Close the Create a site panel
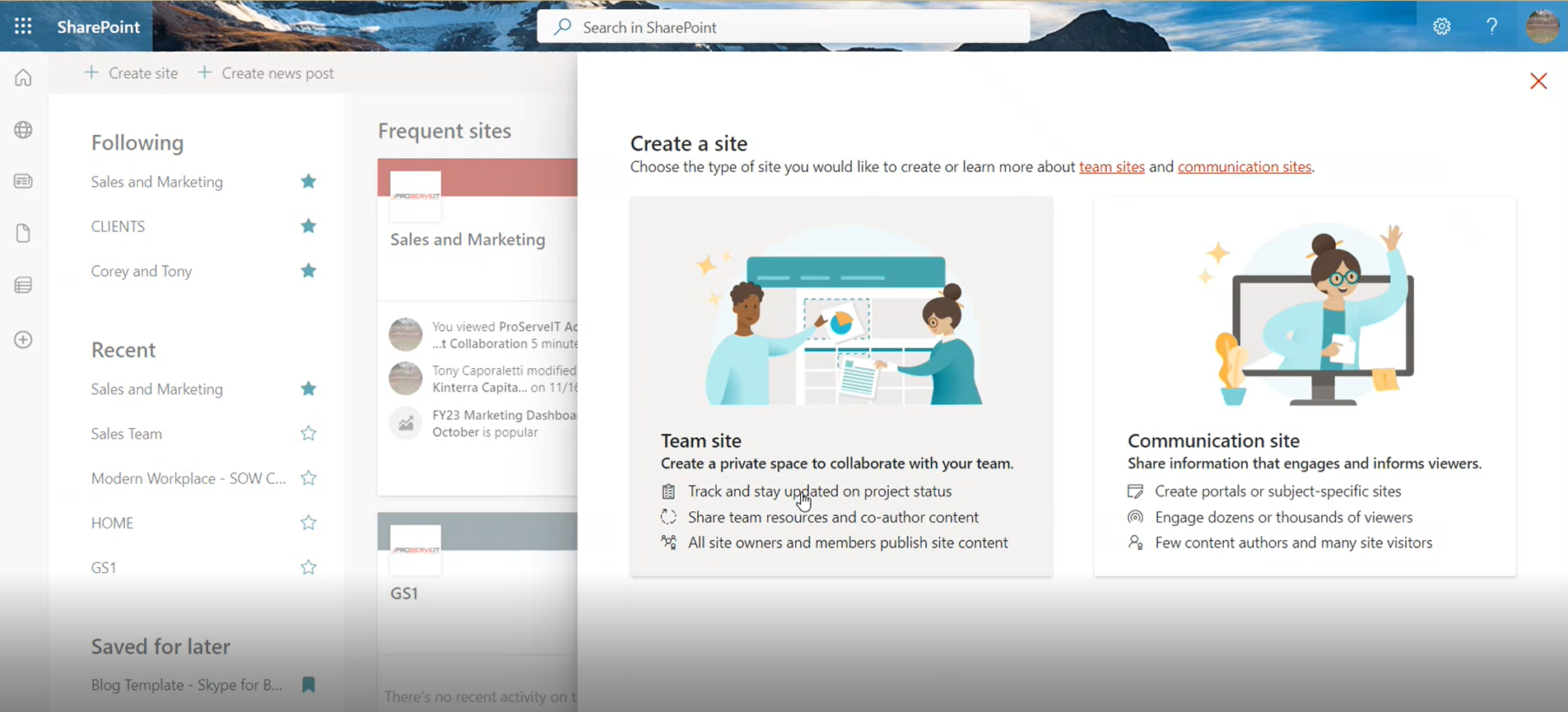This screenshot has width=1568, height=712. point(1538,81)
